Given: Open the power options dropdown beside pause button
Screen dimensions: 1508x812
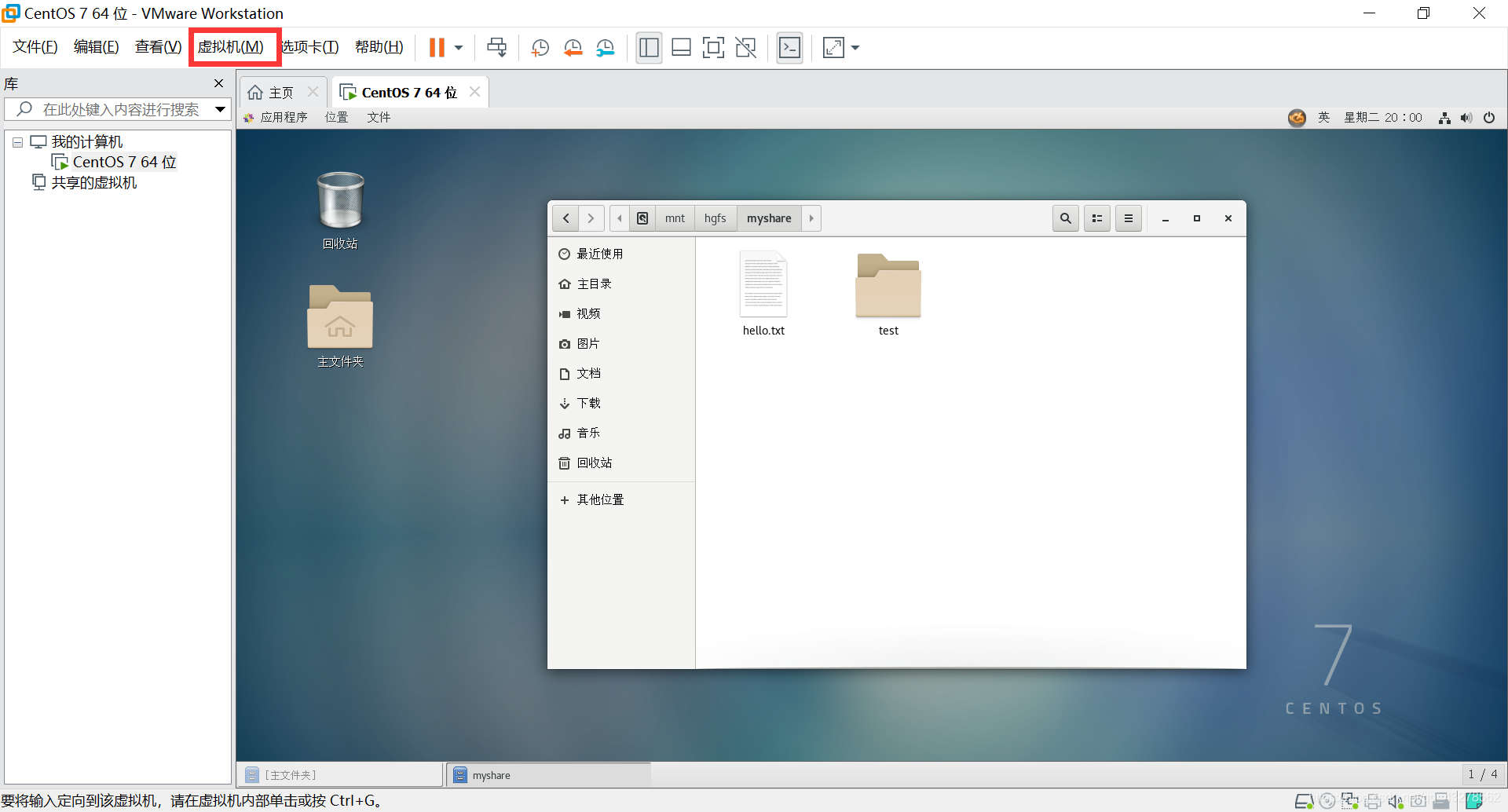Looking at the screenshot, I should pyautogui.click(x=459, y=48).
